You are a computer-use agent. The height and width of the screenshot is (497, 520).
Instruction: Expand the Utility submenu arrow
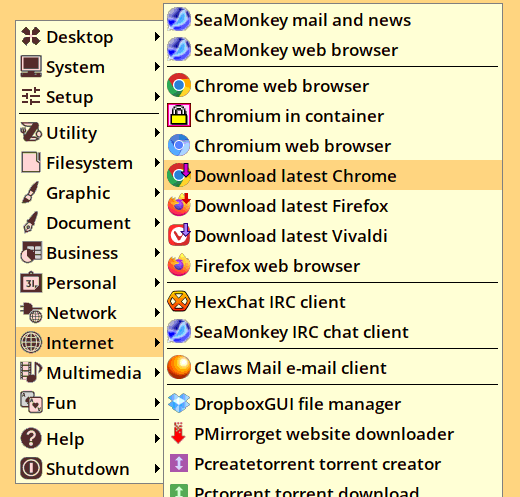pos(157,133)
